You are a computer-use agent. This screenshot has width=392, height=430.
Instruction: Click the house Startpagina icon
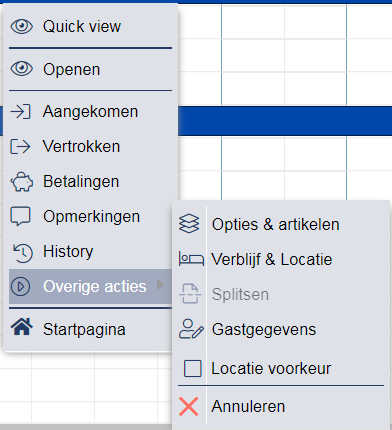22,327
